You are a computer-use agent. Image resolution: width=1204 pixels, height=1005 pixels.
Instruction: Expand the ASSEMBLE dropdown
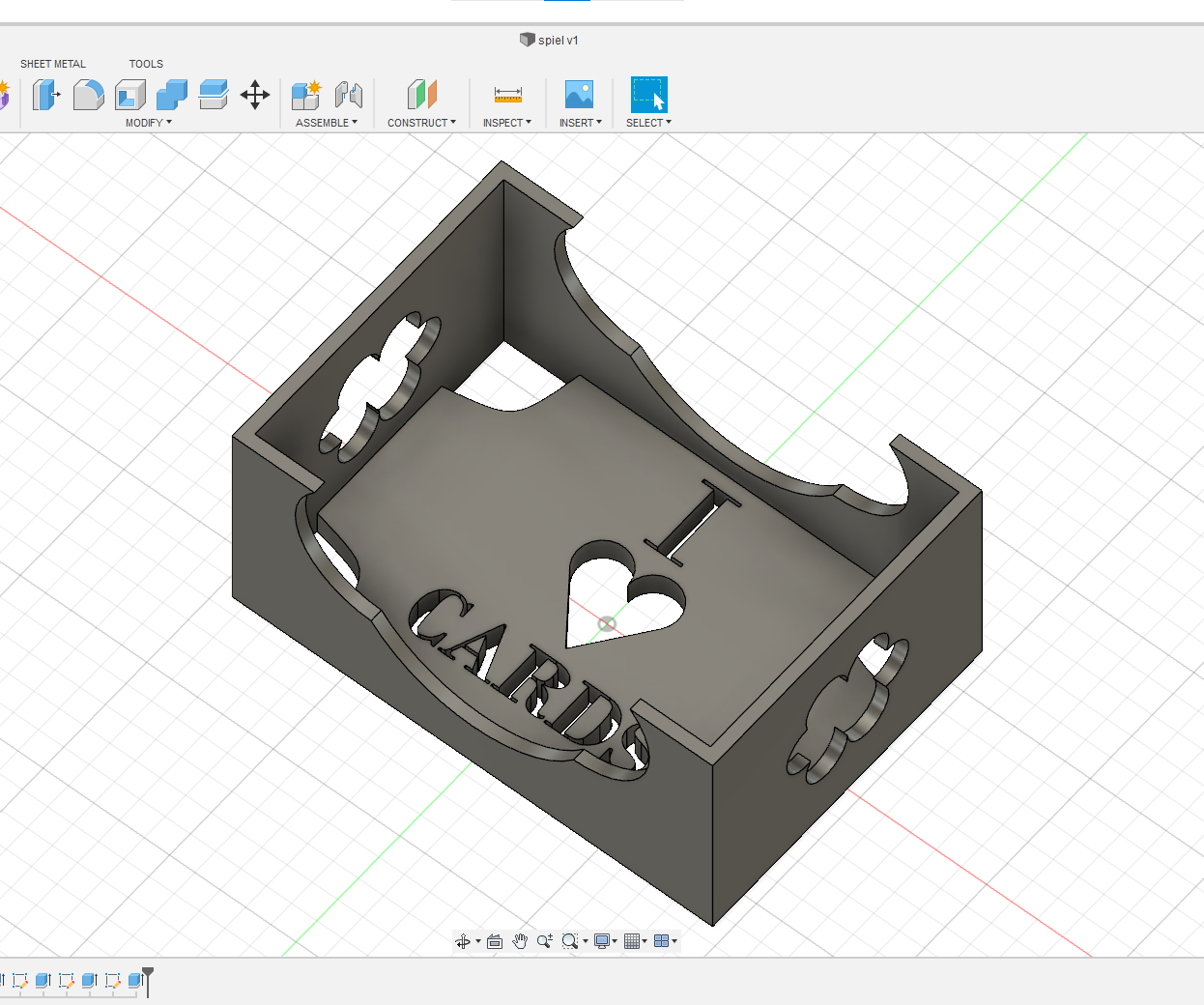tap(326, 123)
